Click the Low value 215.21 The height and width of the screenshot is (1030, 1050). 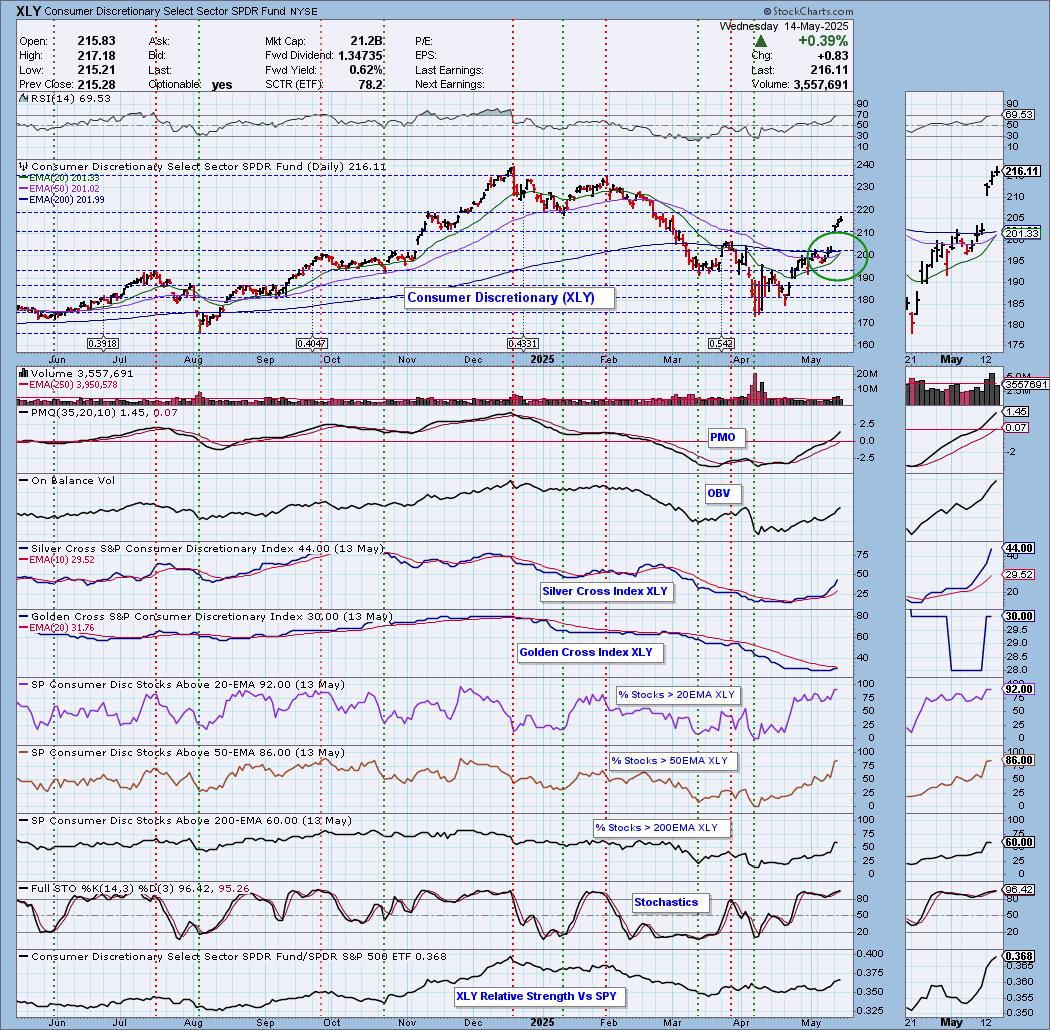[x=96, y=70]
